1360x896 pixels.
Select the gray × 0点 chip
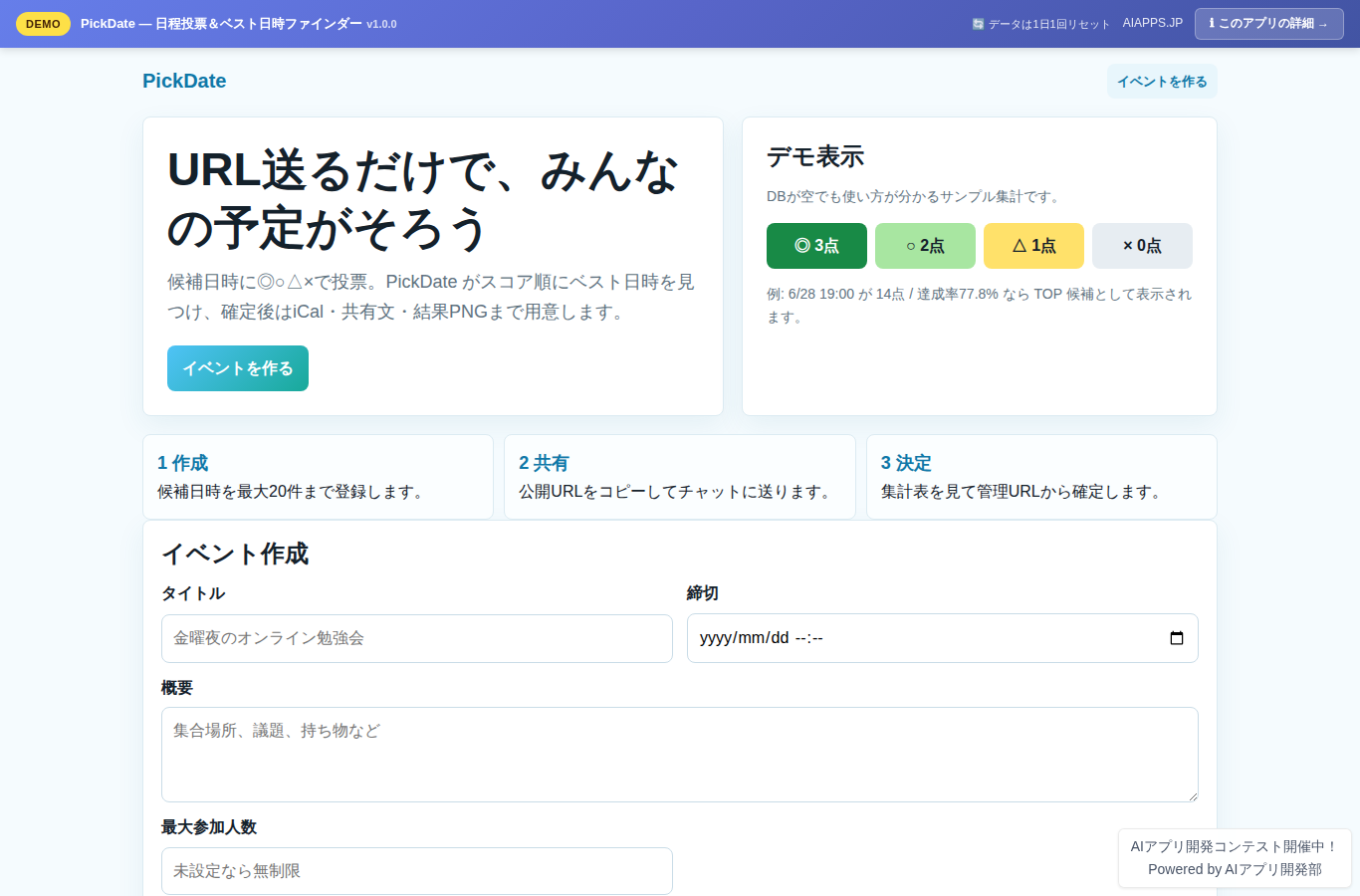pos(1142,246)
